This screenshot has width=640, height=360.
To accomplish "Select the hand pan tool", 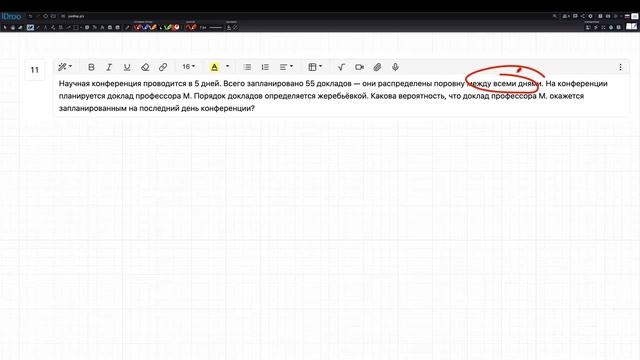I will click(x=13, y=27).
